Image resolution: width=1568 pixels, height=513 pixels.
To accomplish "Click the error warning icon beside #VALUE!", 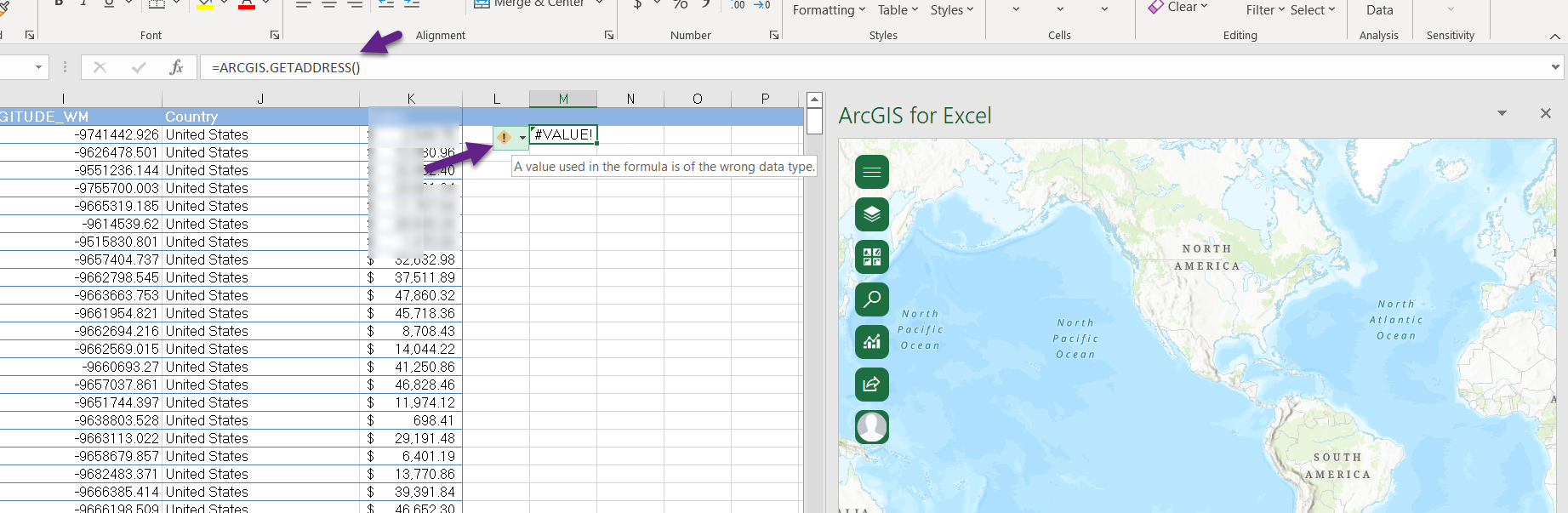I will pos(505,137).
